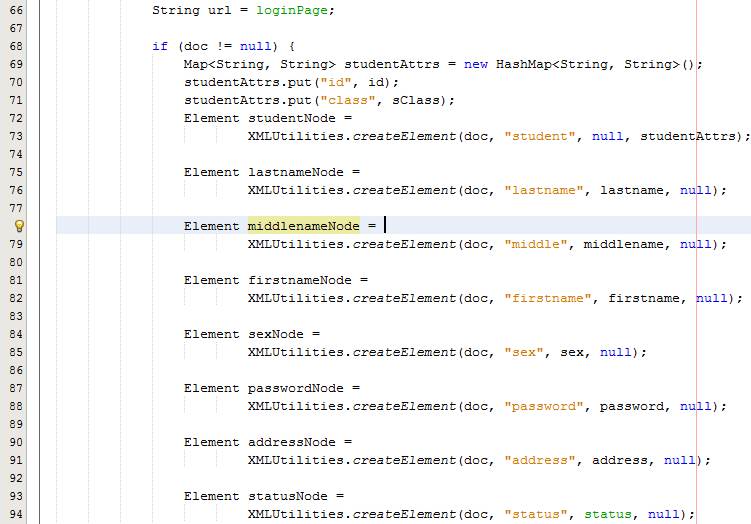Click the "class" string on line 71
Image resolution: width=751 pixels, height=524 pixels.
(x=348, y=100)
